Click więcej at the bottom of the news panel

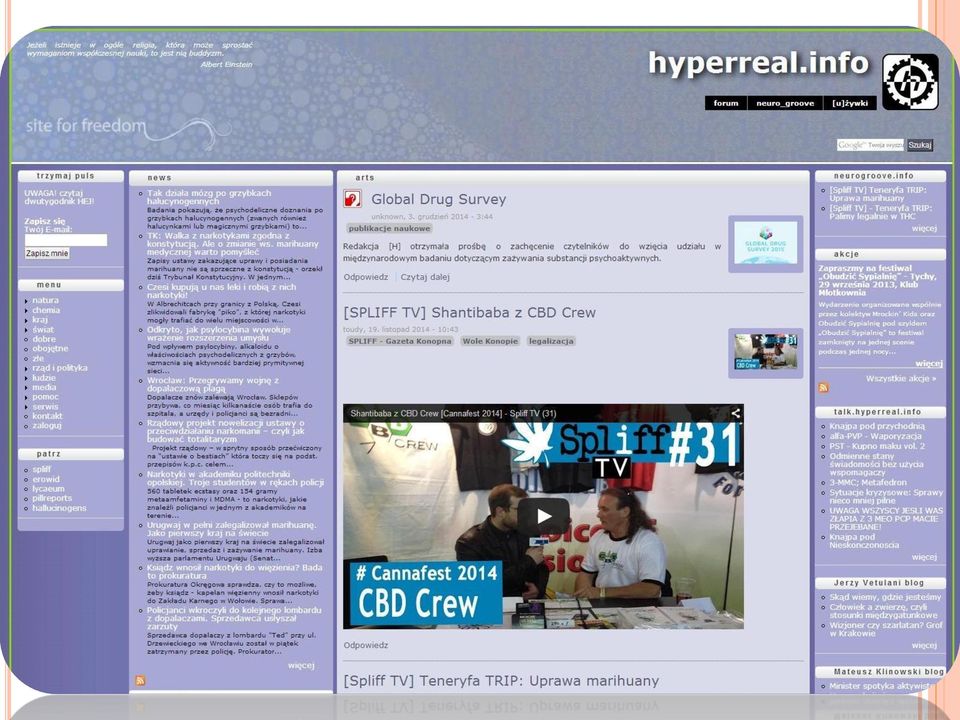[x=301, y=665]
